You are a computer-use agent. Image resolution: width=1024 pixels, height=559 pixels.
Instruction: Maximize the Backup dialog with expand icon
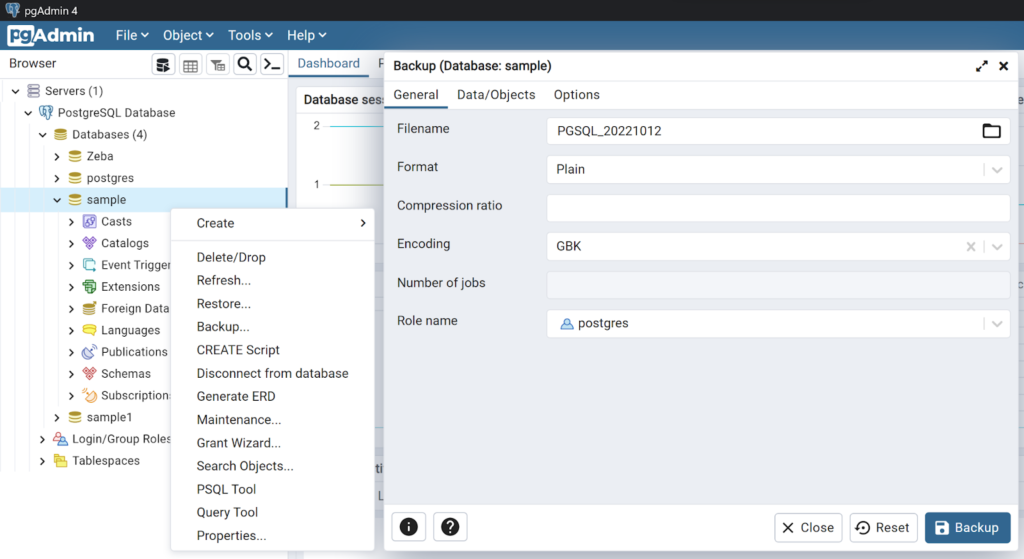click(982, 66)
